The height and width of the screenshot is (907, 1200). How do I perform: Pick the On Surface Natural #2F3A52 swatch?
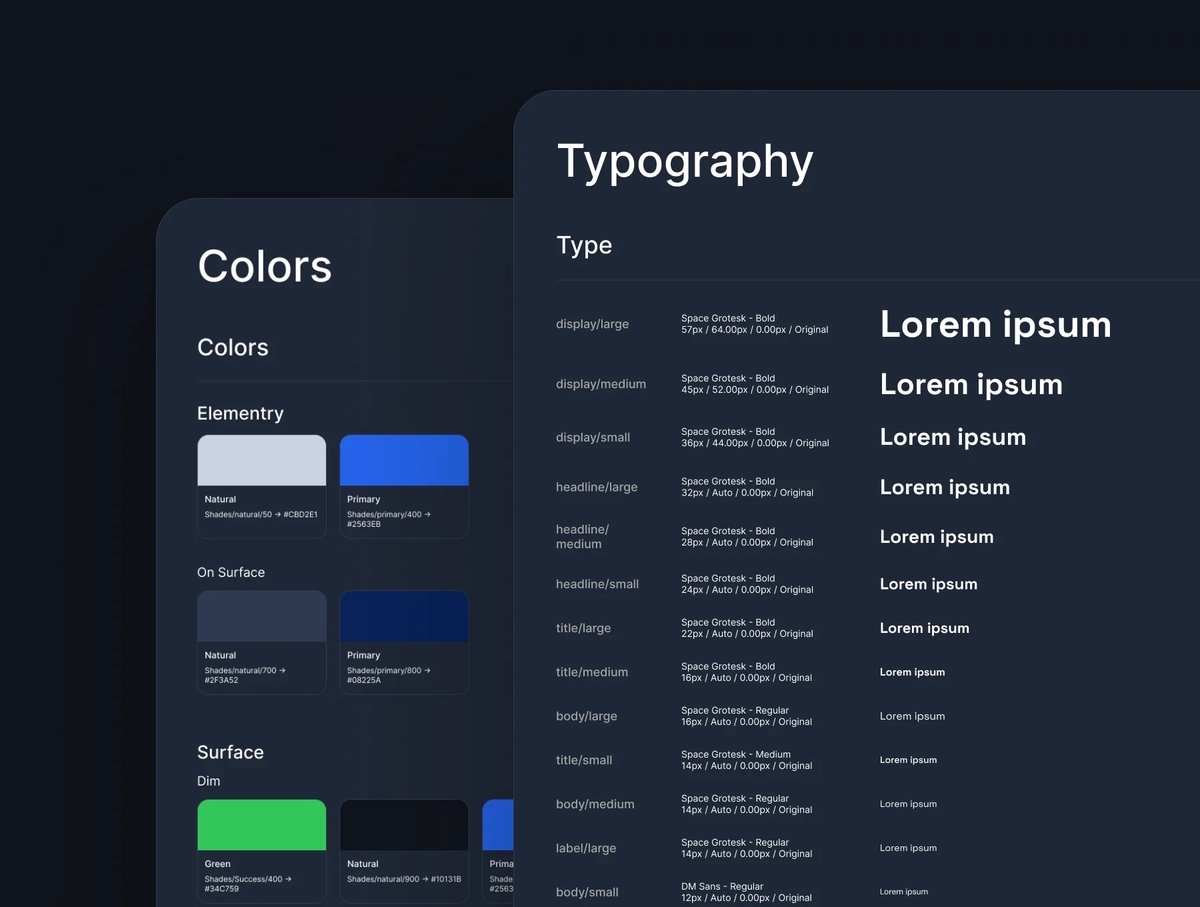pyautogui.click(x=261, y=616)
